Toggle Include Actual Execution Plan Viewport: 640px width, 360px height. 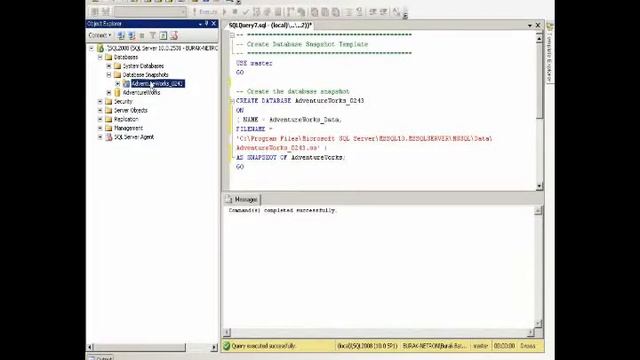point(290,12)
